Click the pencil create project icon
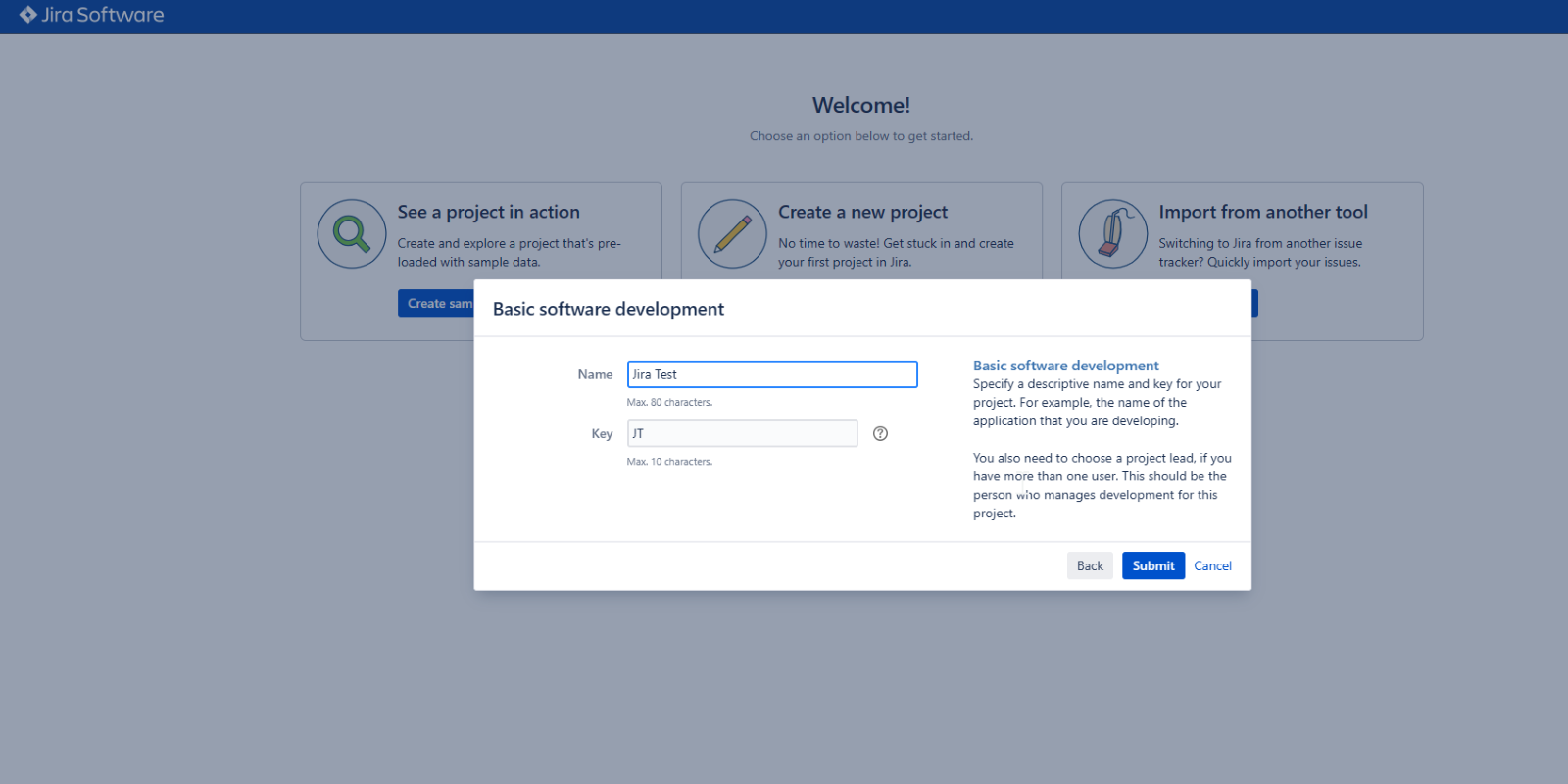 (732, 234)
